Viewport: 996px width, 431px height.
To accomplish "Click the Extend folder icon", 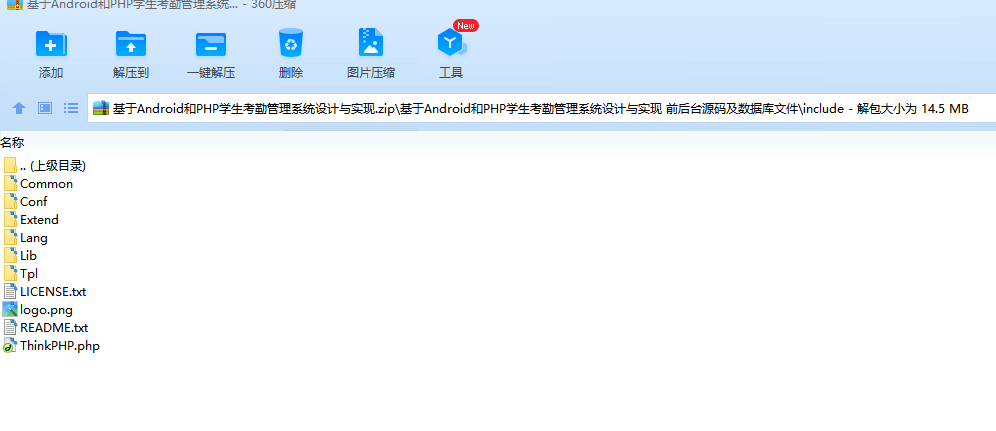I will [10, 220].
